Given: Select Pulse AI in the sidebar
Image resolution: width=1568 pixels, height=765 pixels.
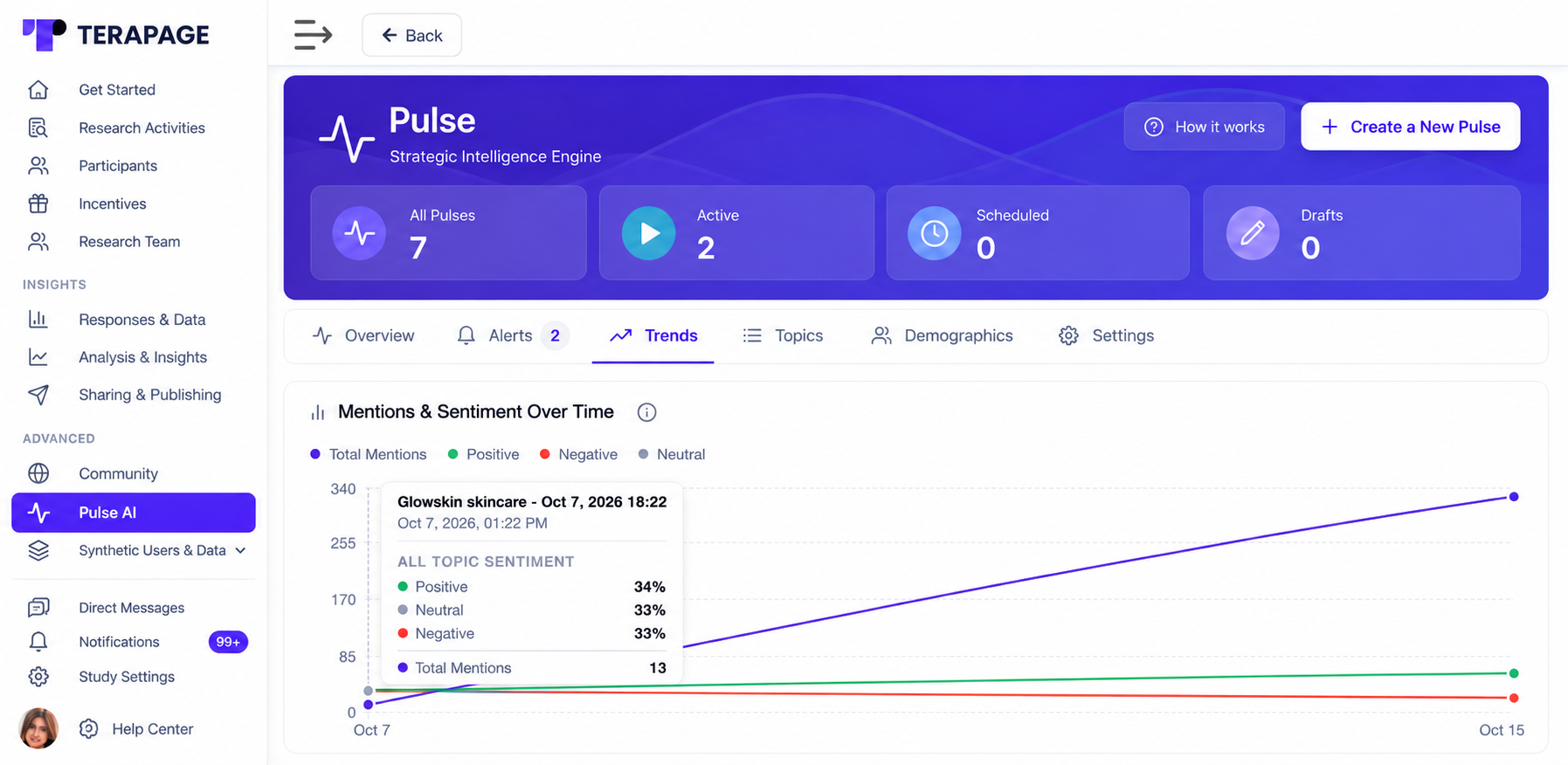Looking at the screenshot, I should (134, 513).
